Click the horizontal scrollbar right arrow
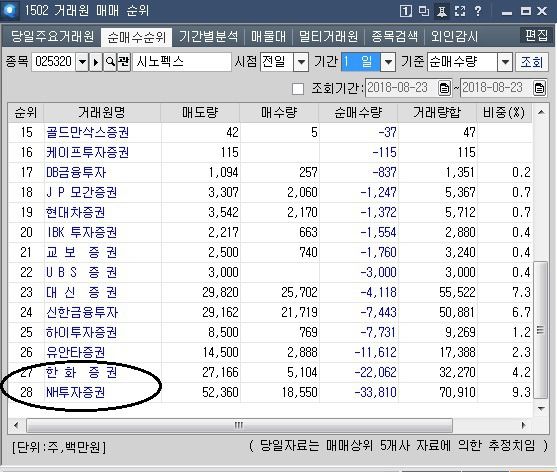This screenshot has width=557, height=472. (523, 425)
